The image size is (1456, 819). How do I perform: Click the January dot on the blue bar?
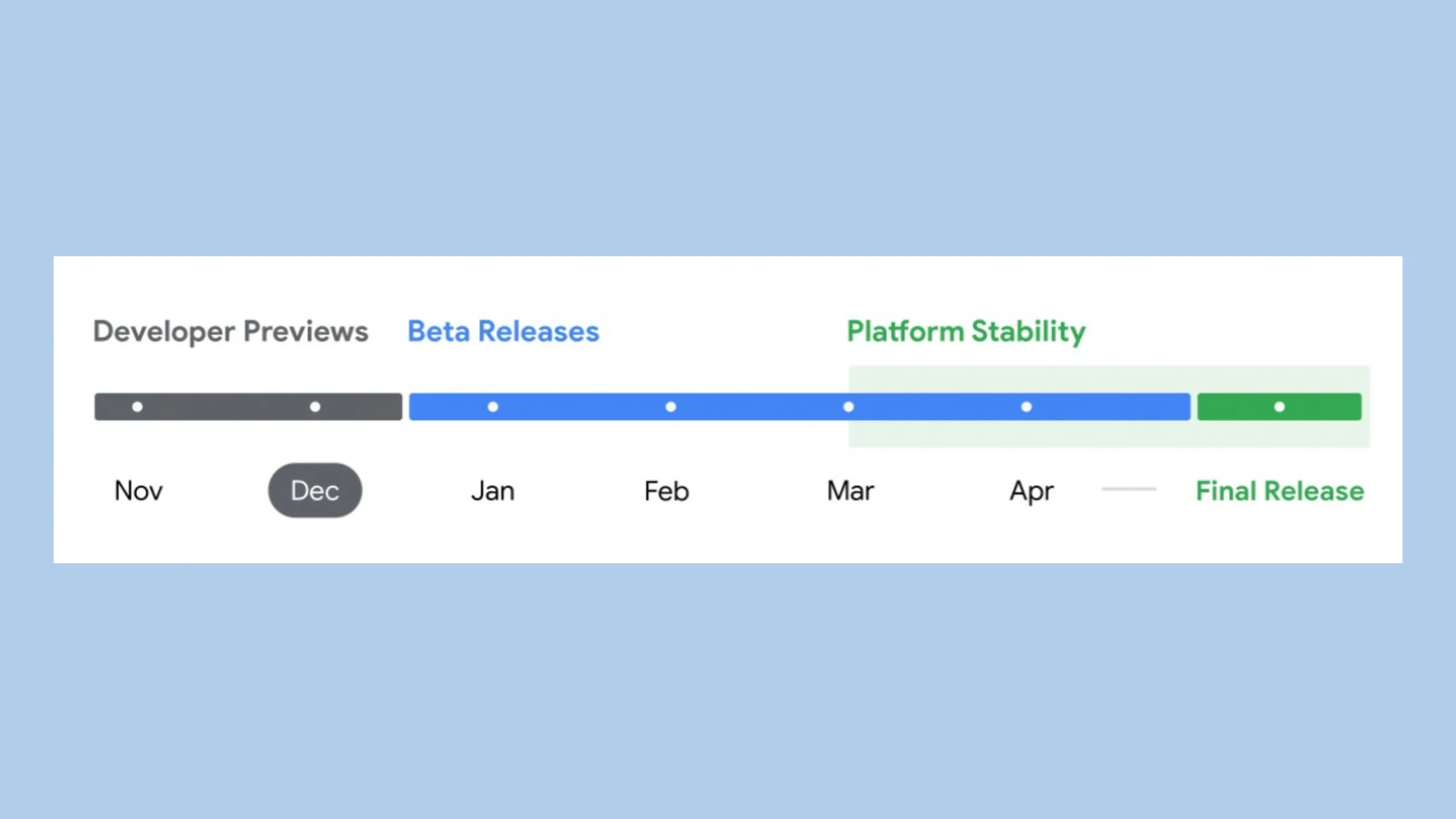(493, 407)
